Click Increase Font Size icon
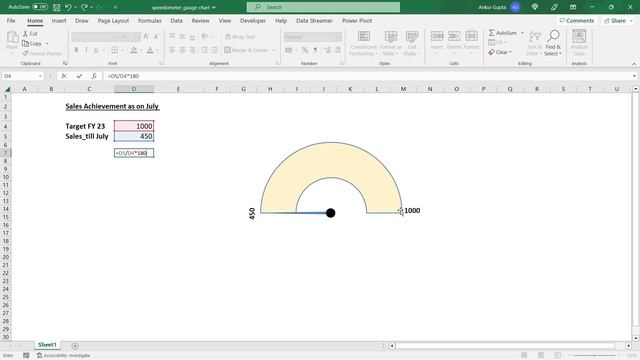The height and width of the screenshot is (360, 640). pyautogui.click(x=147, y=37)
